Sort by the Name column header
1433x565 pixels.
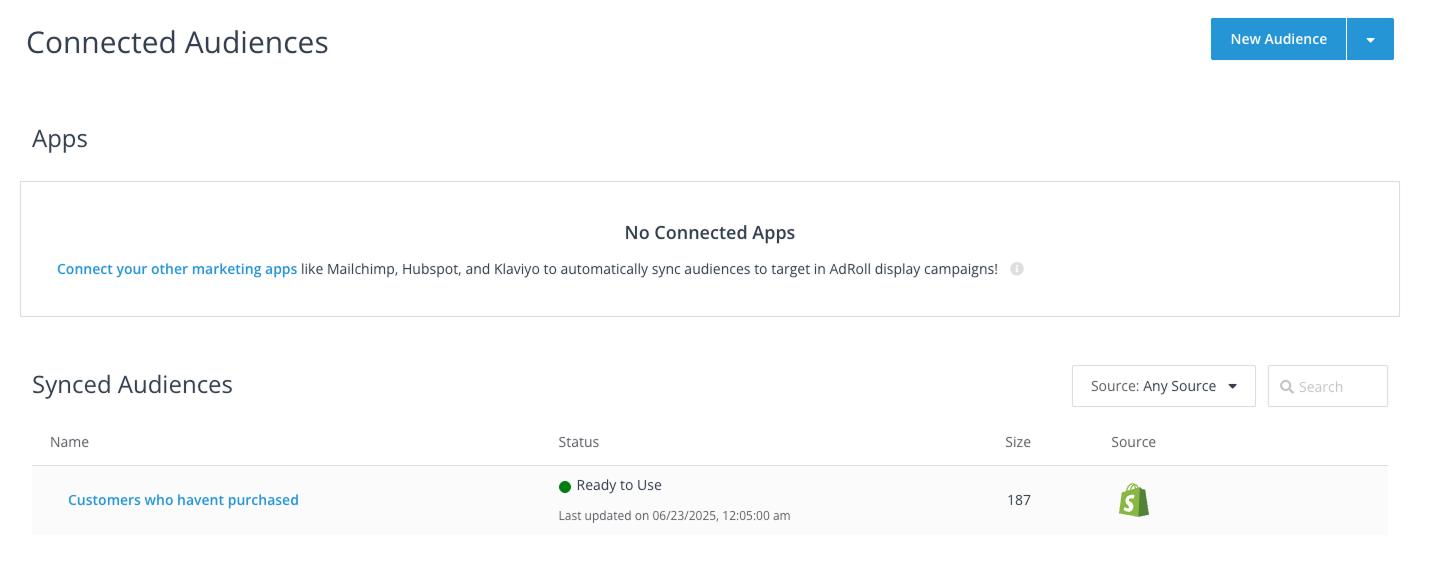point(69,442)
